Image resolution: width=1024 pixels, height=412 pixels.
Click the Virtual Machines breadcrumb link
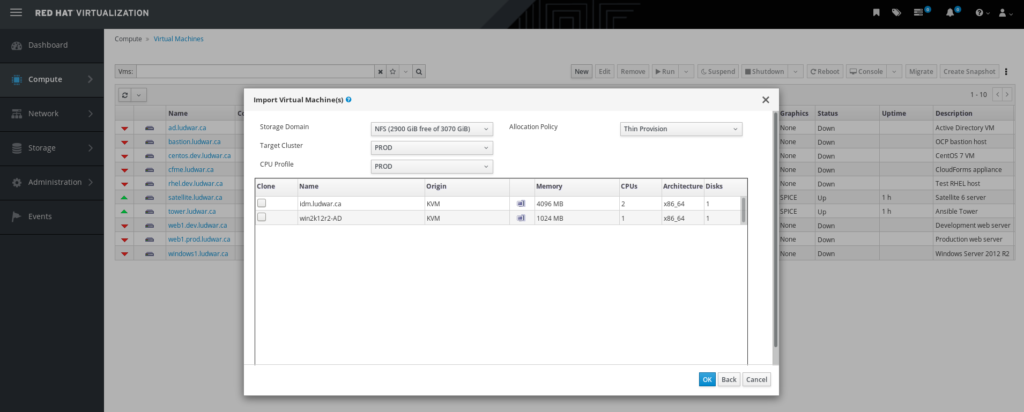coord(178,39)
